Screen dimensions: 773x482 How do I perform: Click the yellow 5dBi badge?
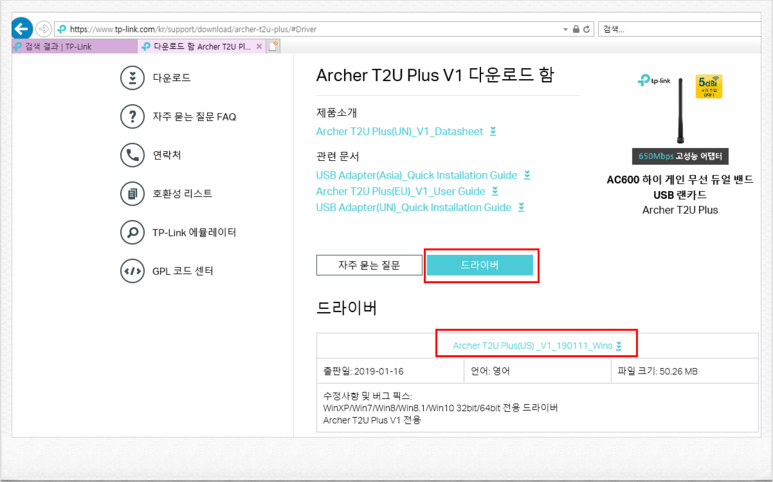point(708,86)
